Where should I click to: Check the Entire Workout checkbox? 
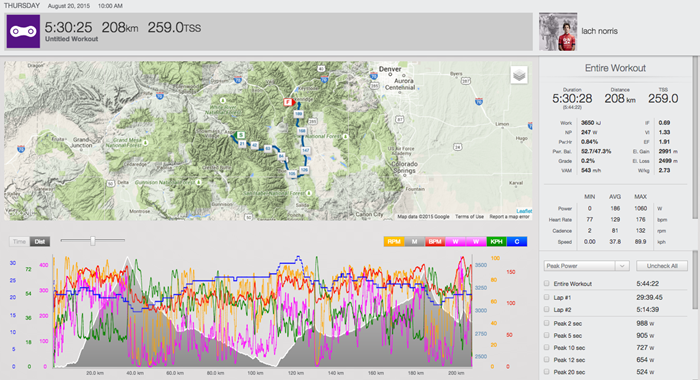[547, 284]
